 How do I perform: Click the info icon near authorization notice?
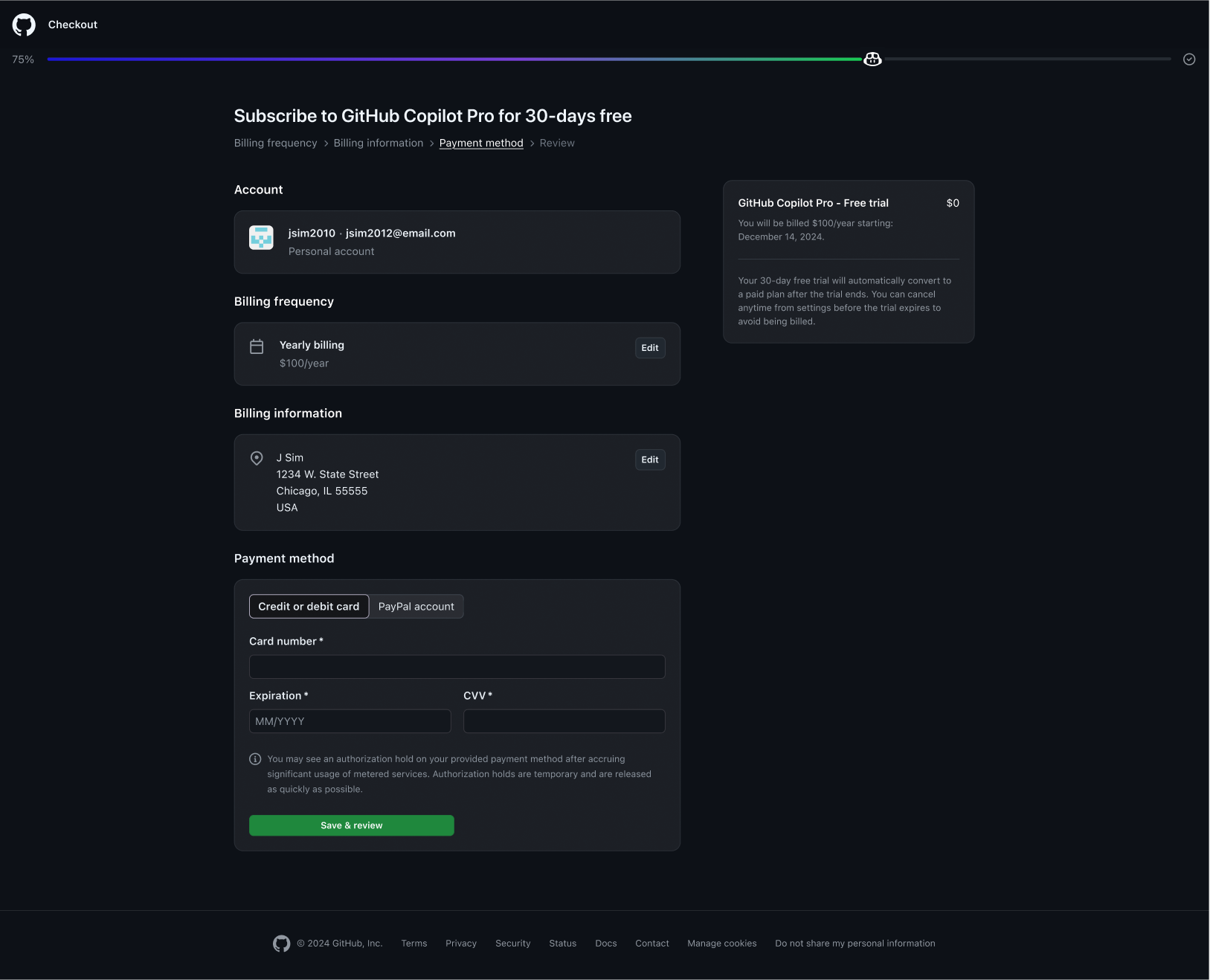(x=255, y=759)
